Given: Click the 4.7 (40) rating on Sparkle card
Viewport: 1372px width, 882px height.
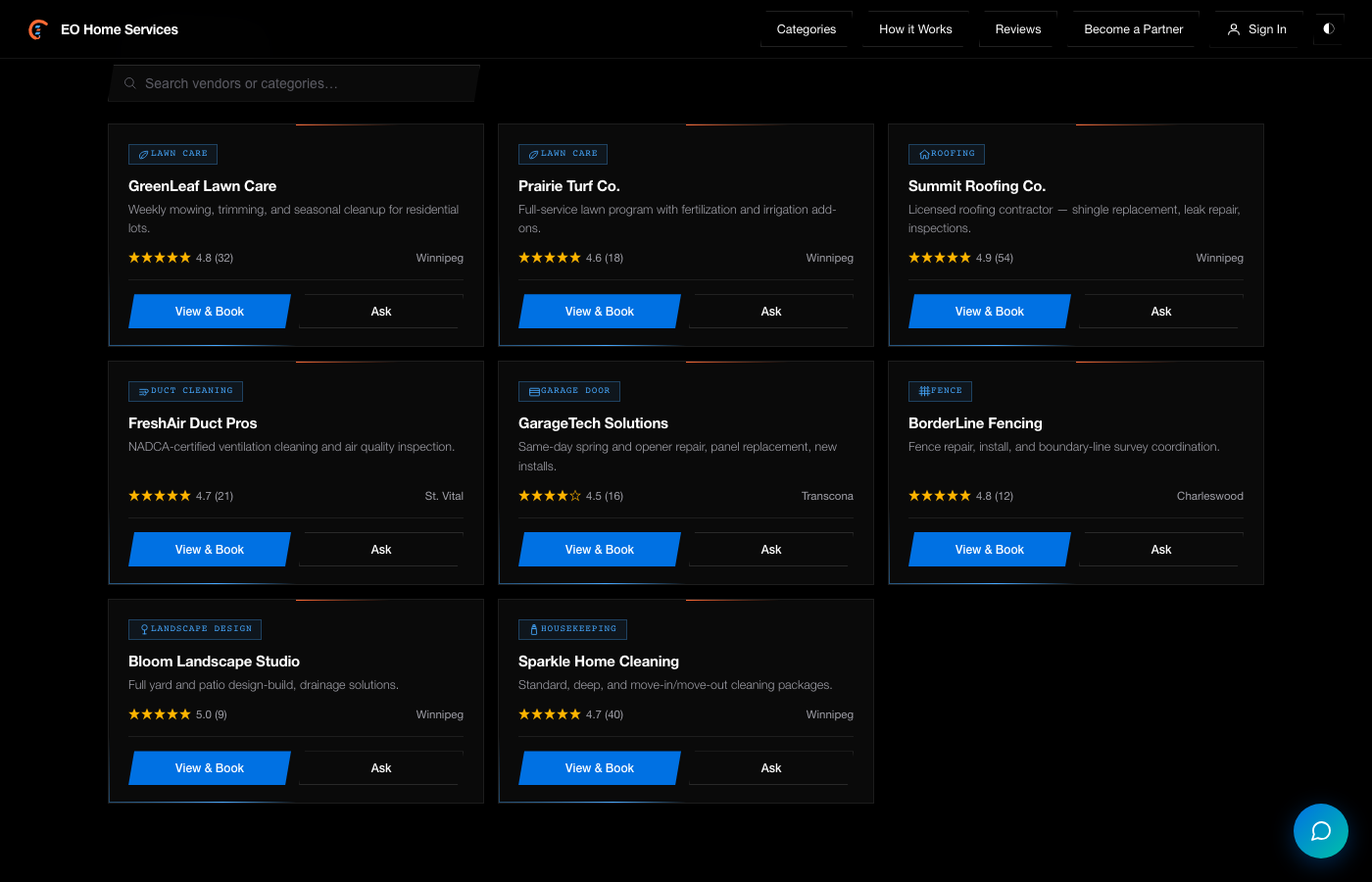Looking at the screenshot, I should [x=605, y=714].
